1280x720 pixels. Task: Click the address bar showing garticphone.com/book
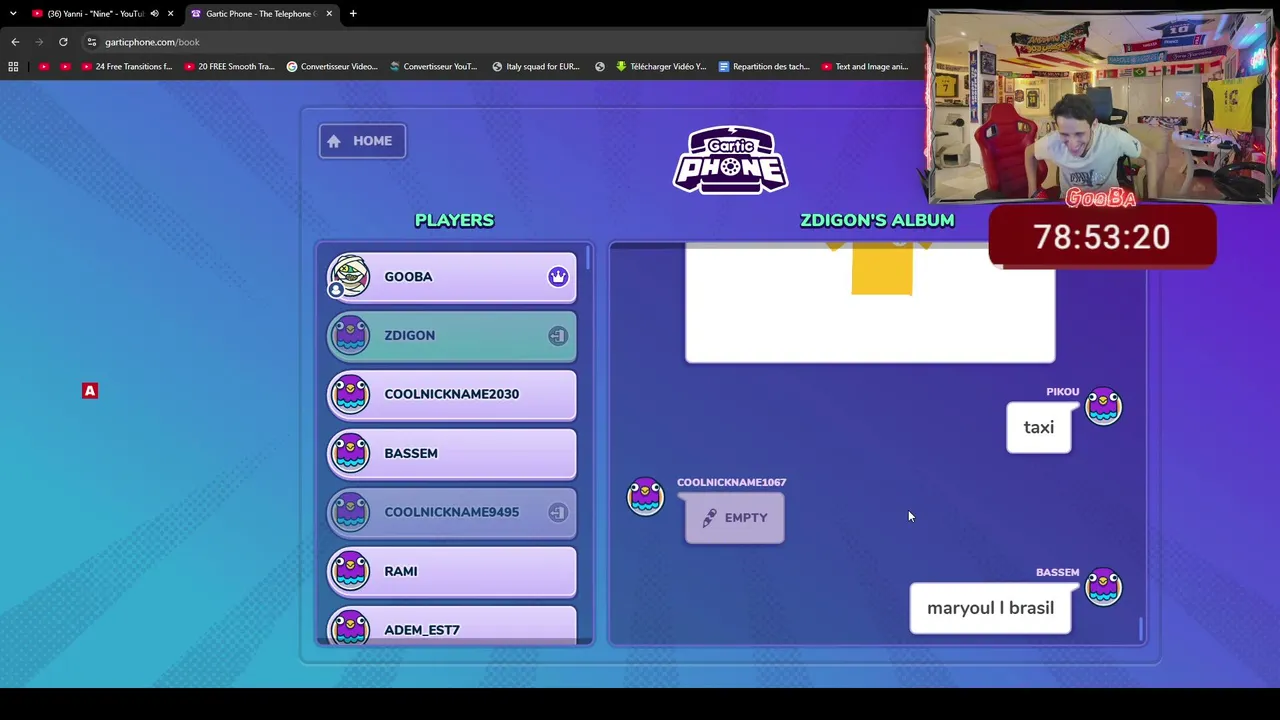500,42
